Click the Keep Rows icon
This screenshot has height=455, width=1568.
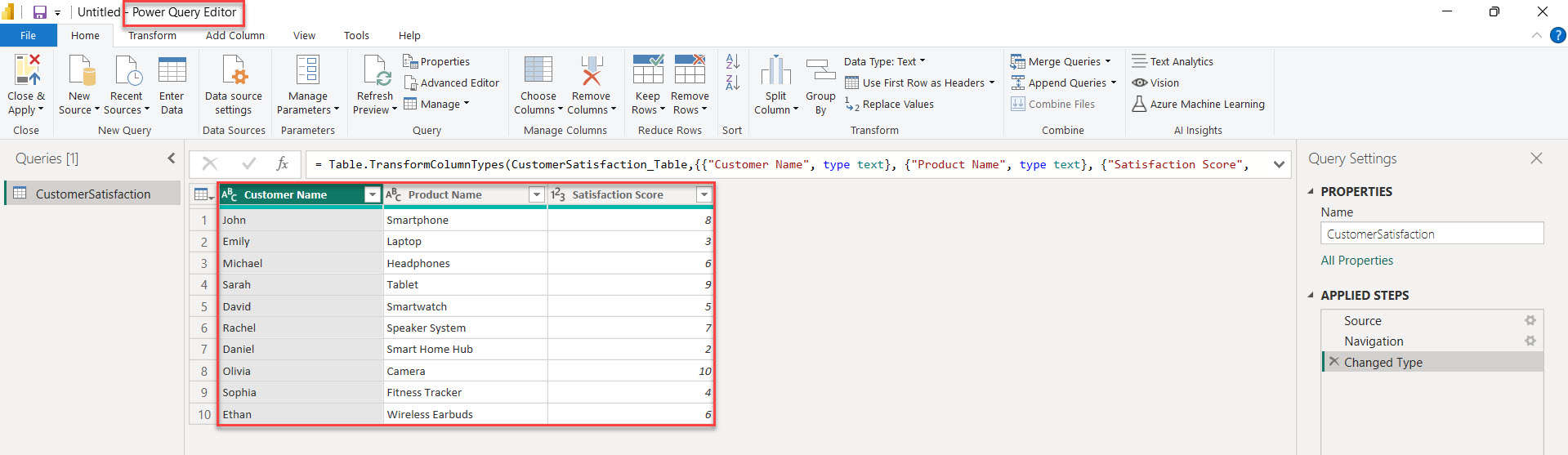tap(648, 70)
